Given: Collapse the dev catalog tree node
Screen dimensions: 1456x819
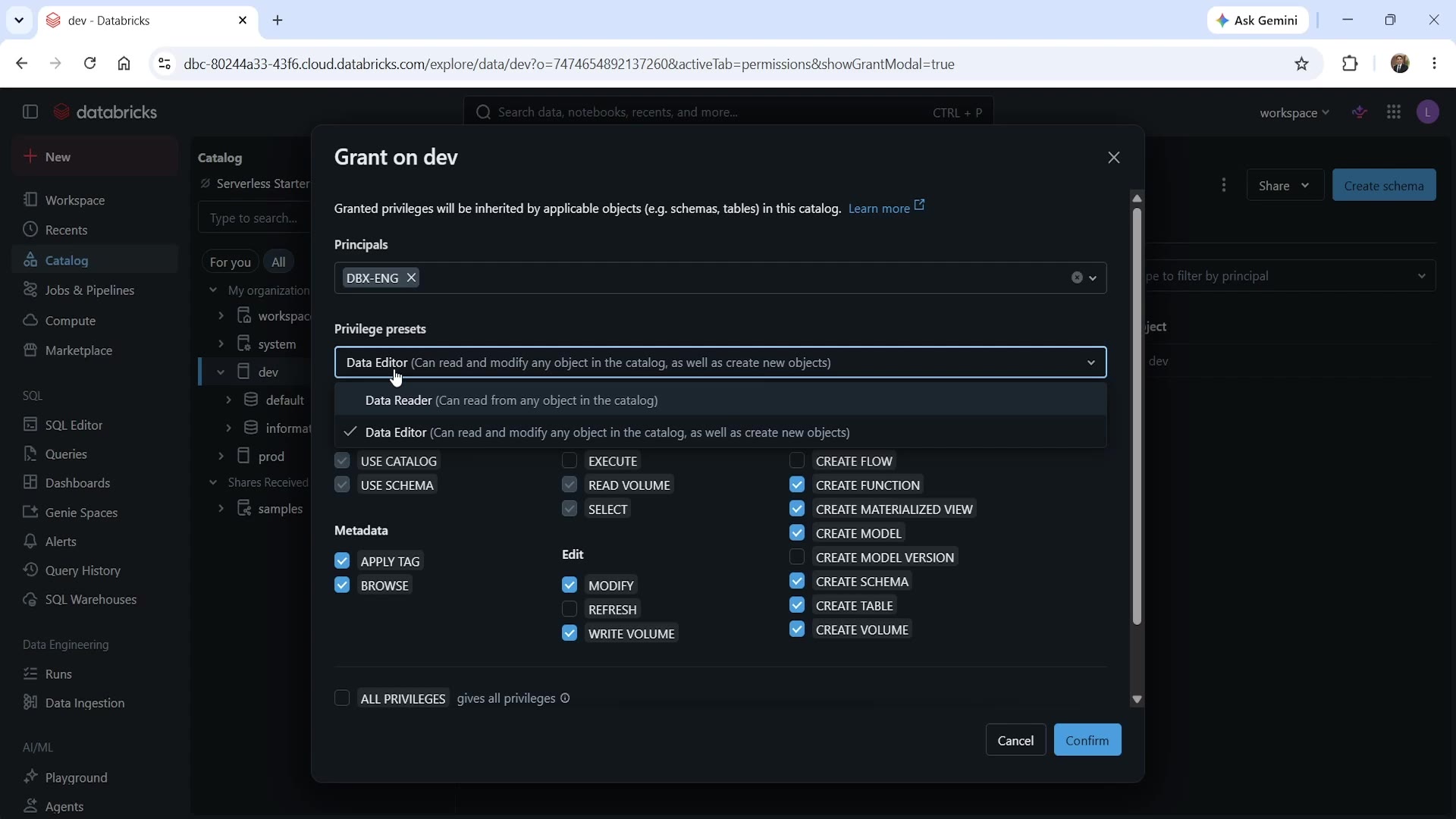Looking at the screenshot, I should (x=221, y=372).
